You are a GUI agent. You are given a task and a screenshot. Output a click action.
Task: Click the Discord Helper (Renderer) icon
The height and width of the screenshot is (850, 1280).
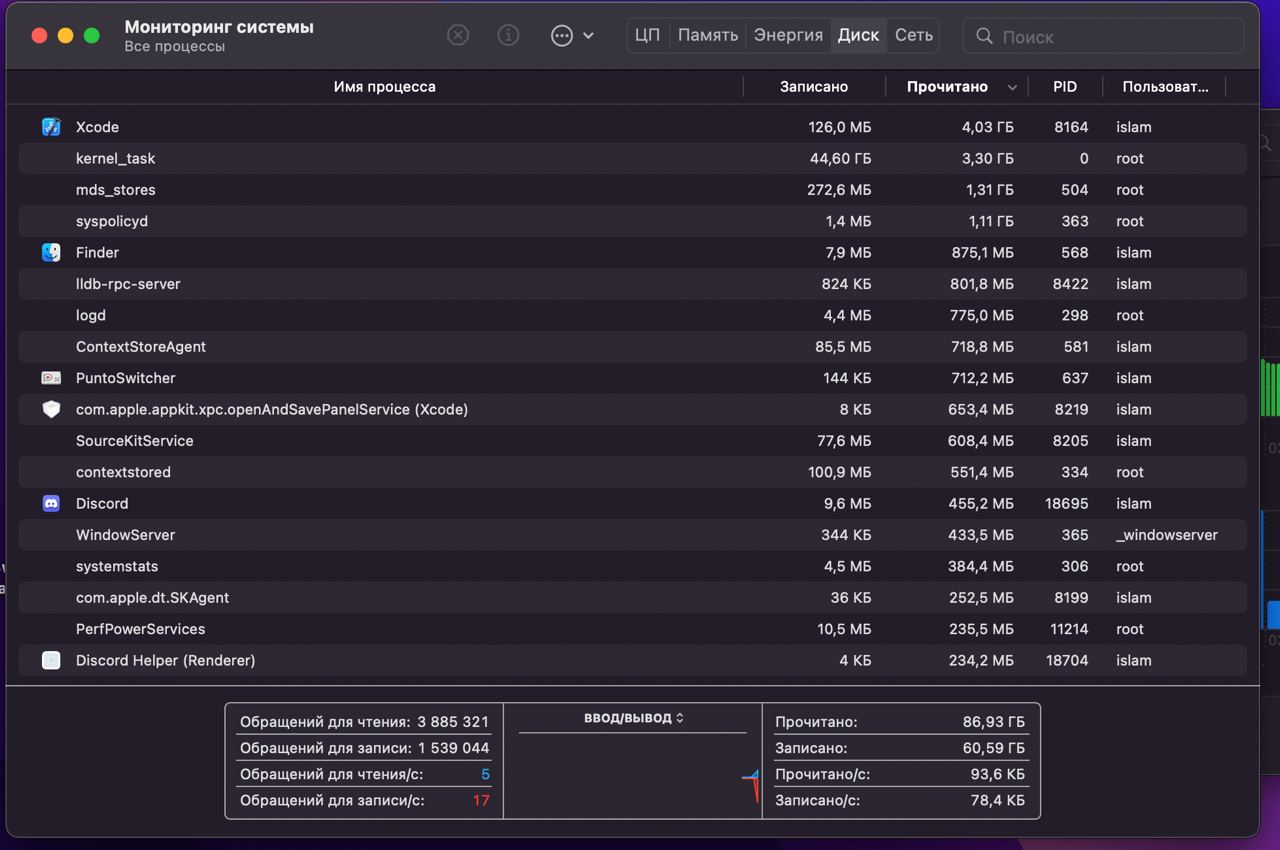[x=51, y=660]
